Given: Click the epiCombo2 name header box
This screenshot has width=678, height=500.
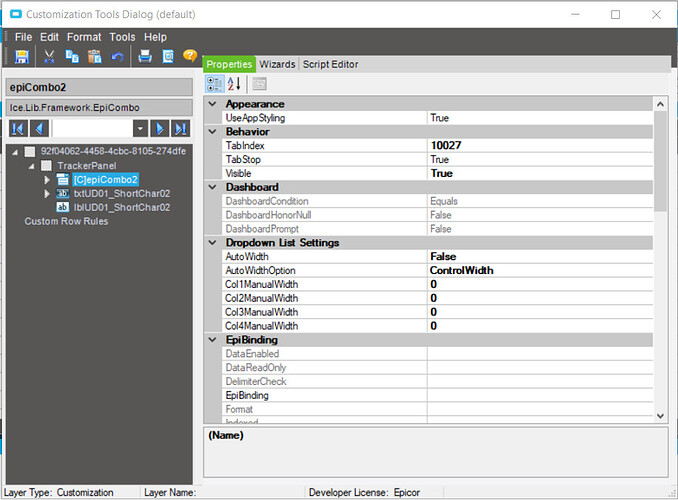Looking at the screenshot, I should 99,87.
